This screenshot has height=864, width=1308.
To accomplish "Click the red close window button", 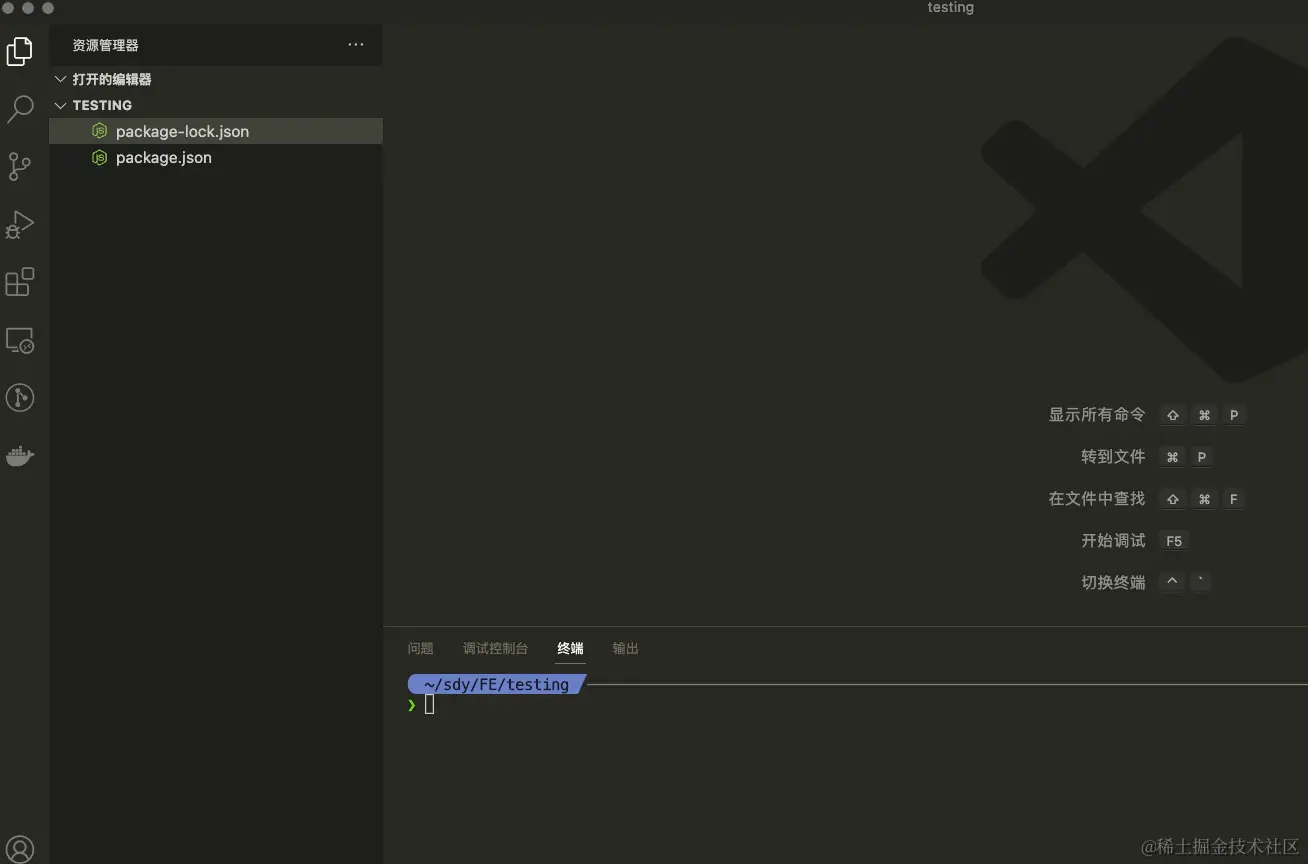I will tap(8, 8).
